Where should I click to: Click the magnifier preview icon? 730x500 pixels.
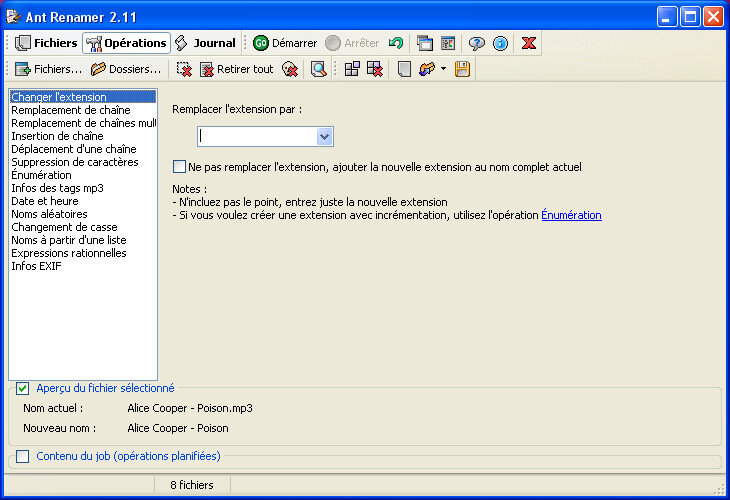coord(318,69)
